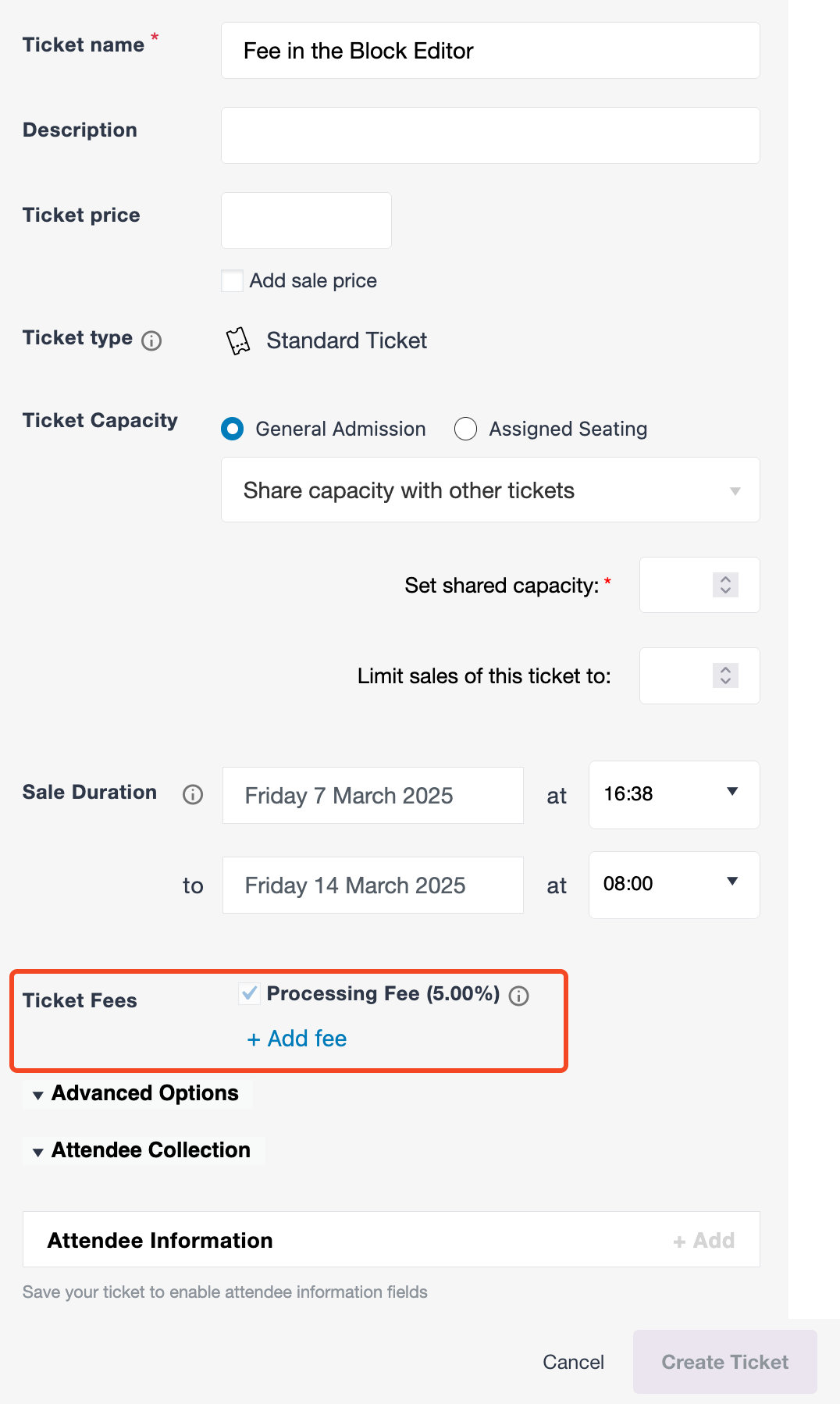Click the limit sales stepper down arrow
This screenshot has width=840, height=1404.
coord(724,682)
